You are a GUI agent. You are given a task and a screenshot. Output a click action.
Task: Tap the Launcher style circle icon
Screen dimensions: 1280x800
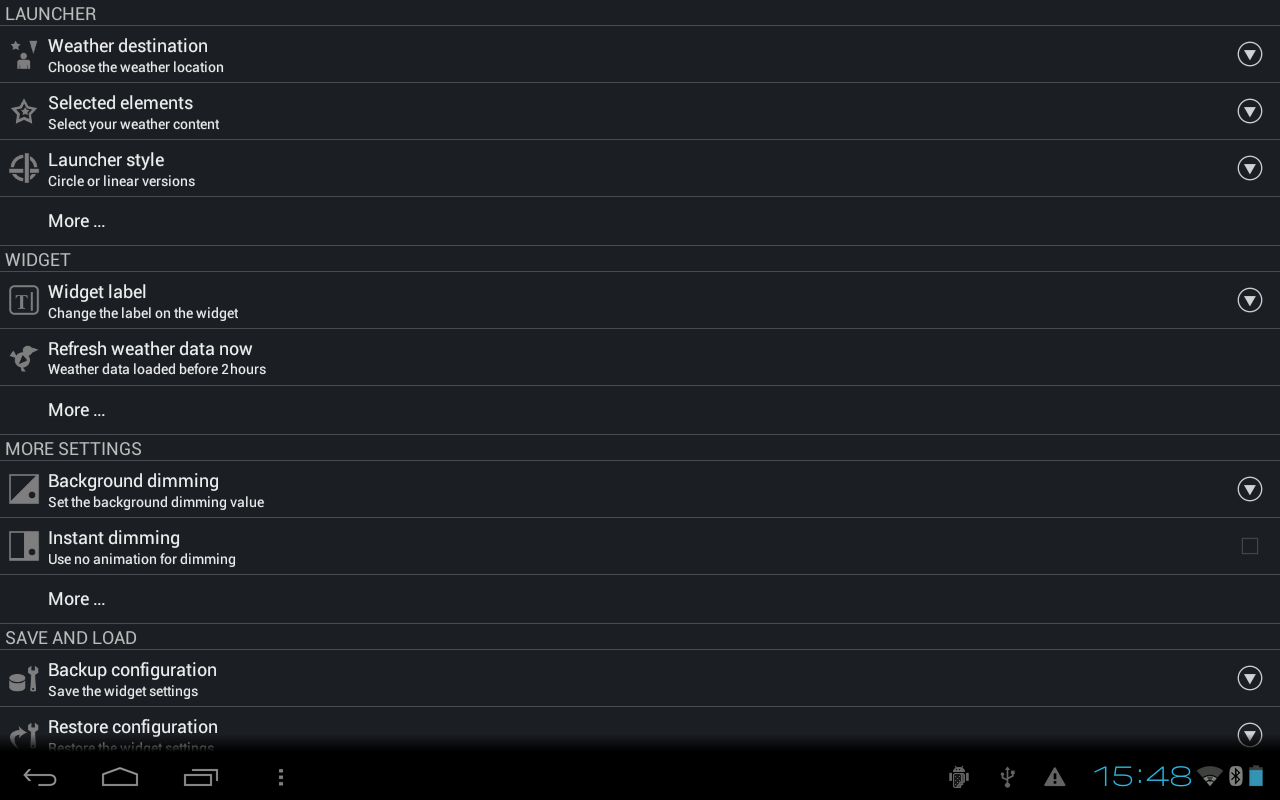tap(24, 168)
